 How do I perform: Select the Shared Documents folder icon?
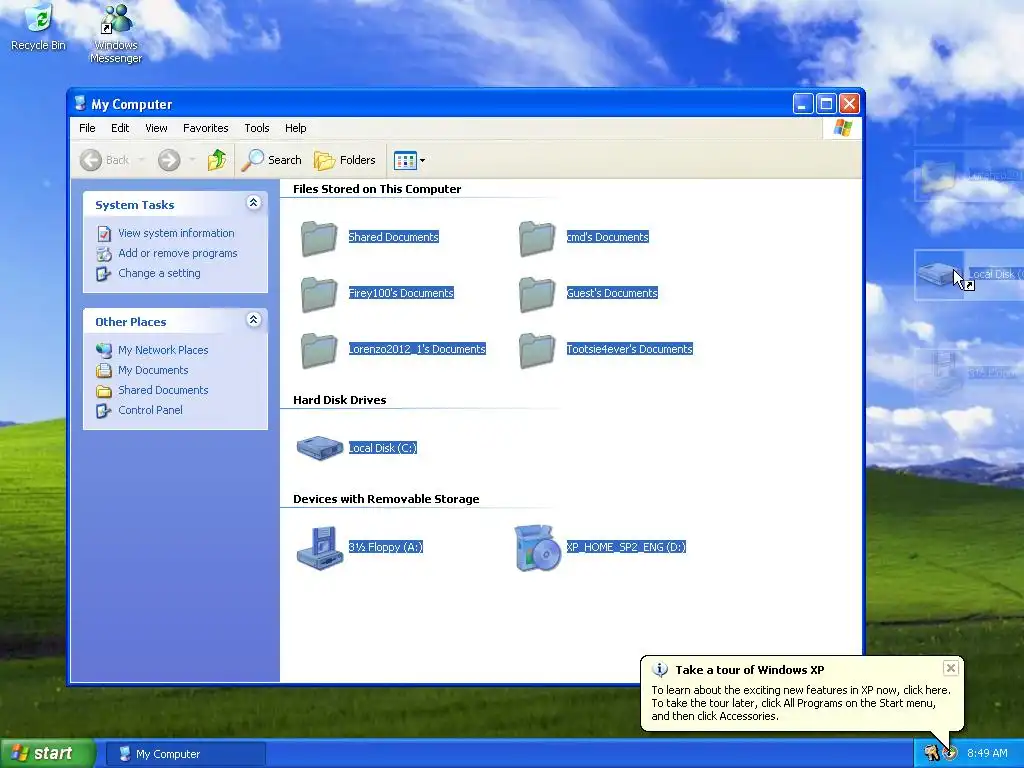click(x=319, y=238)
